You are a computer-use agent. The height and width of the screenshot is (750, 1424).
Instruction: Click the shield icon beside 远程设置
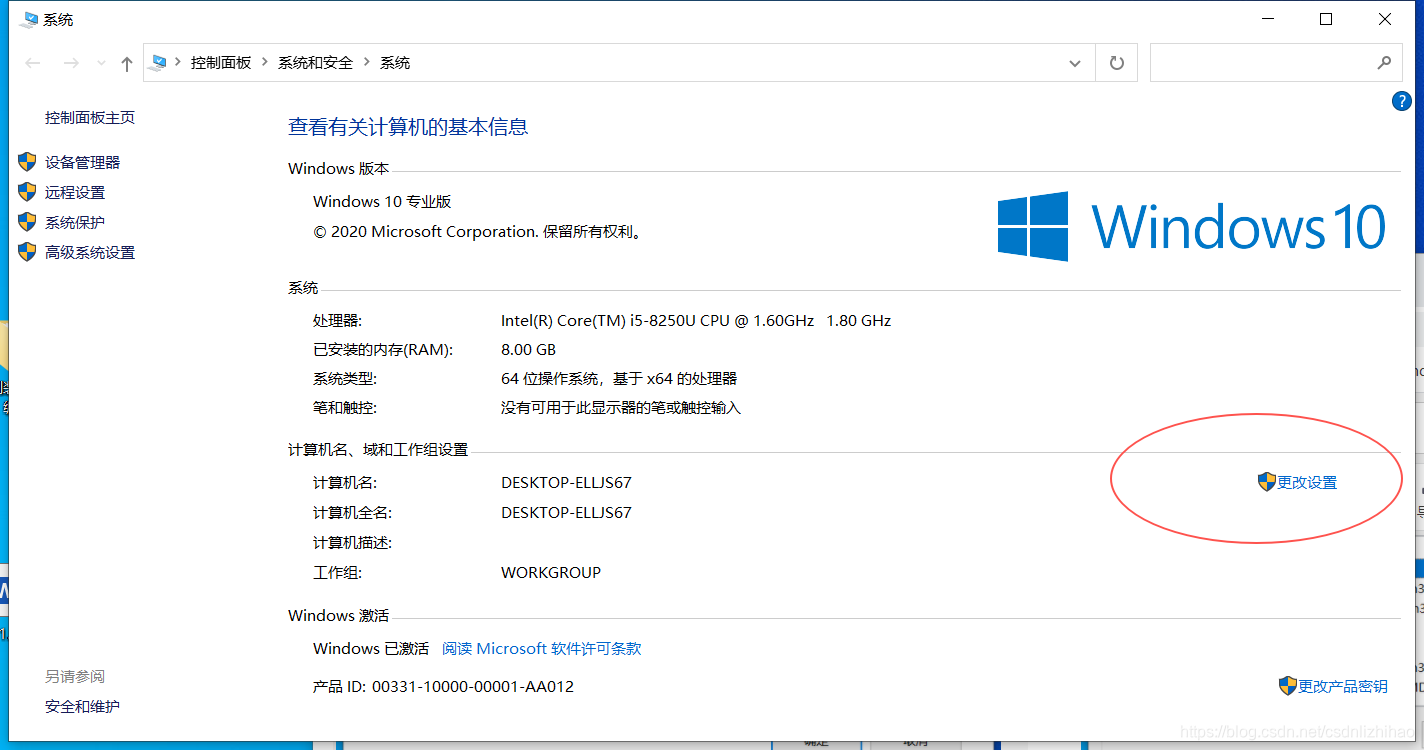coord(27,192)
